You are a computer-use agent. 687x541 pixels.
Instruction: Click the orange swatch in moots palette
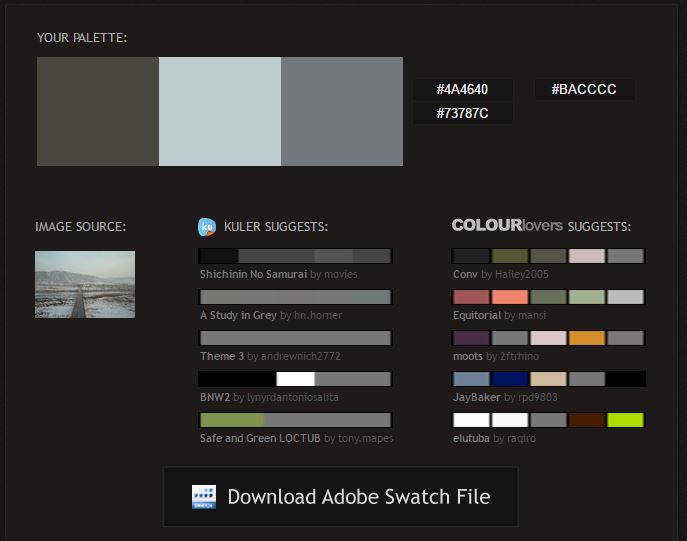(587, 338)
